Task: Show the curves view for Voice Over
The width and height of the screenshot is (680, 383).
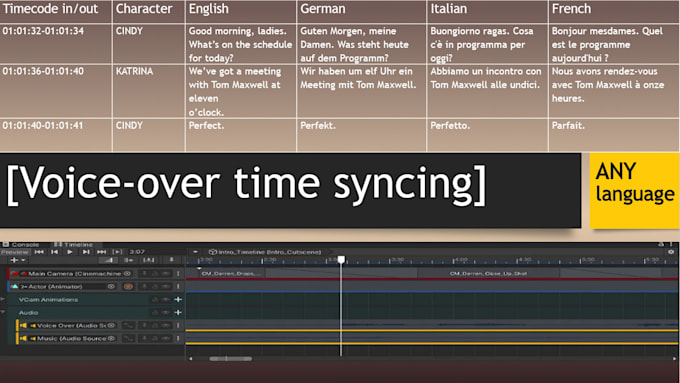Action: (128, 325)
